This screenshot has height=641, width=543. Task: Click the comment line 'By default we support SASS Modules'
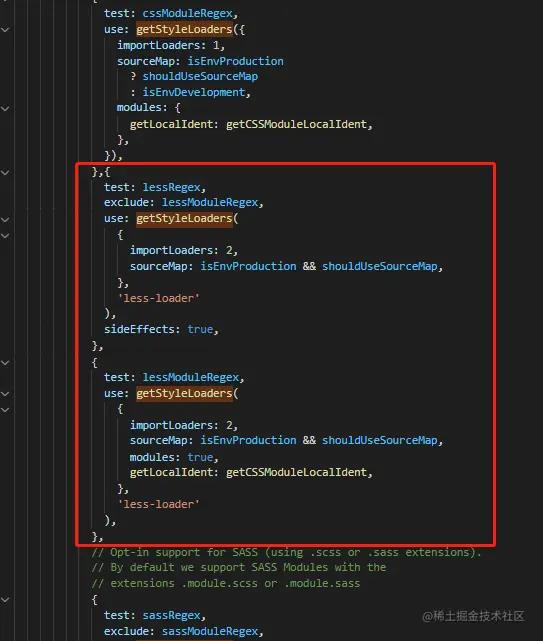tap(238, 567)
